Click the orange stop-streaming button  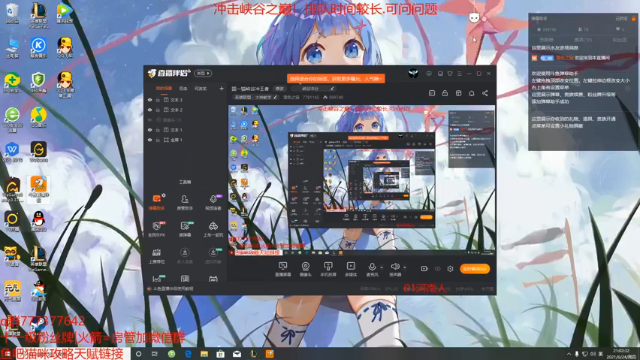pos(475,269)
